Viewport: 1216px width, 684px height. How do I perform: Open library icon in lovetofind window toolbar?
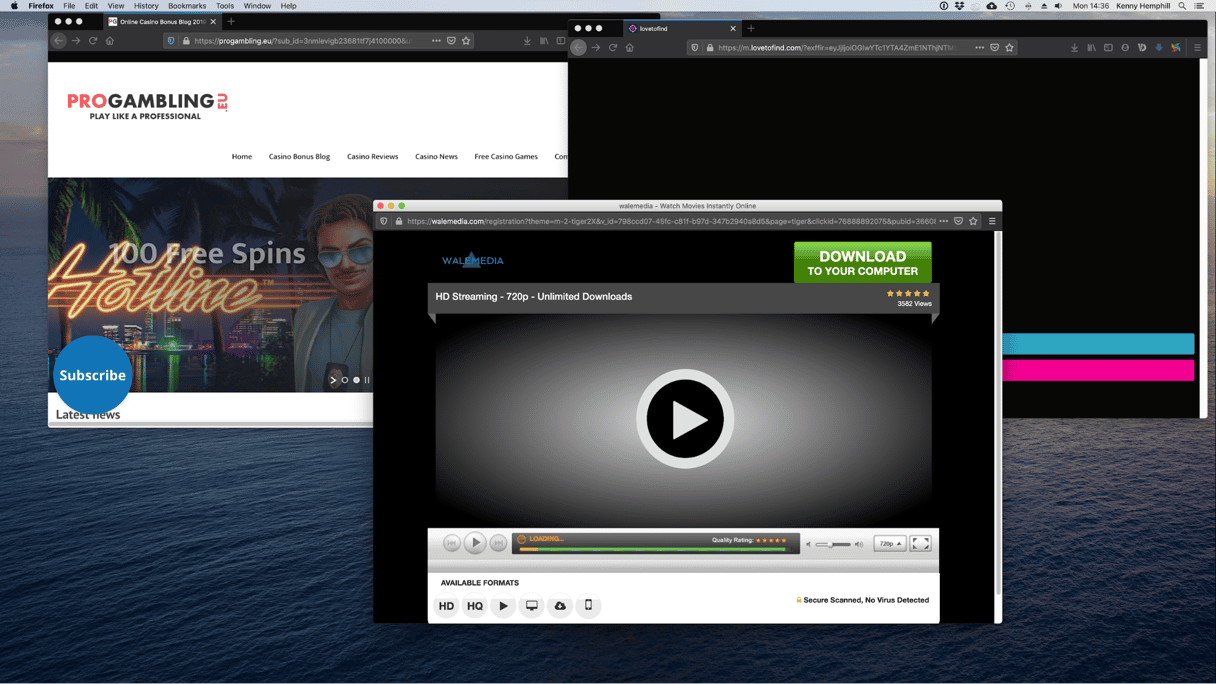pyautogui.click(x=1091, y=48)
